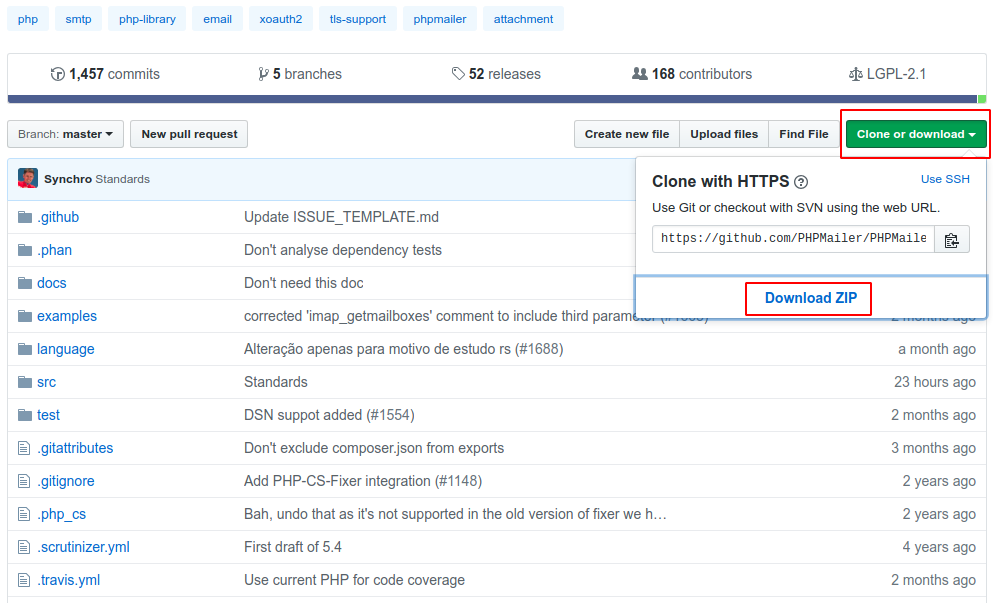Select the xoauth2 topic tag
993x603 pixels.
[281, 19]
